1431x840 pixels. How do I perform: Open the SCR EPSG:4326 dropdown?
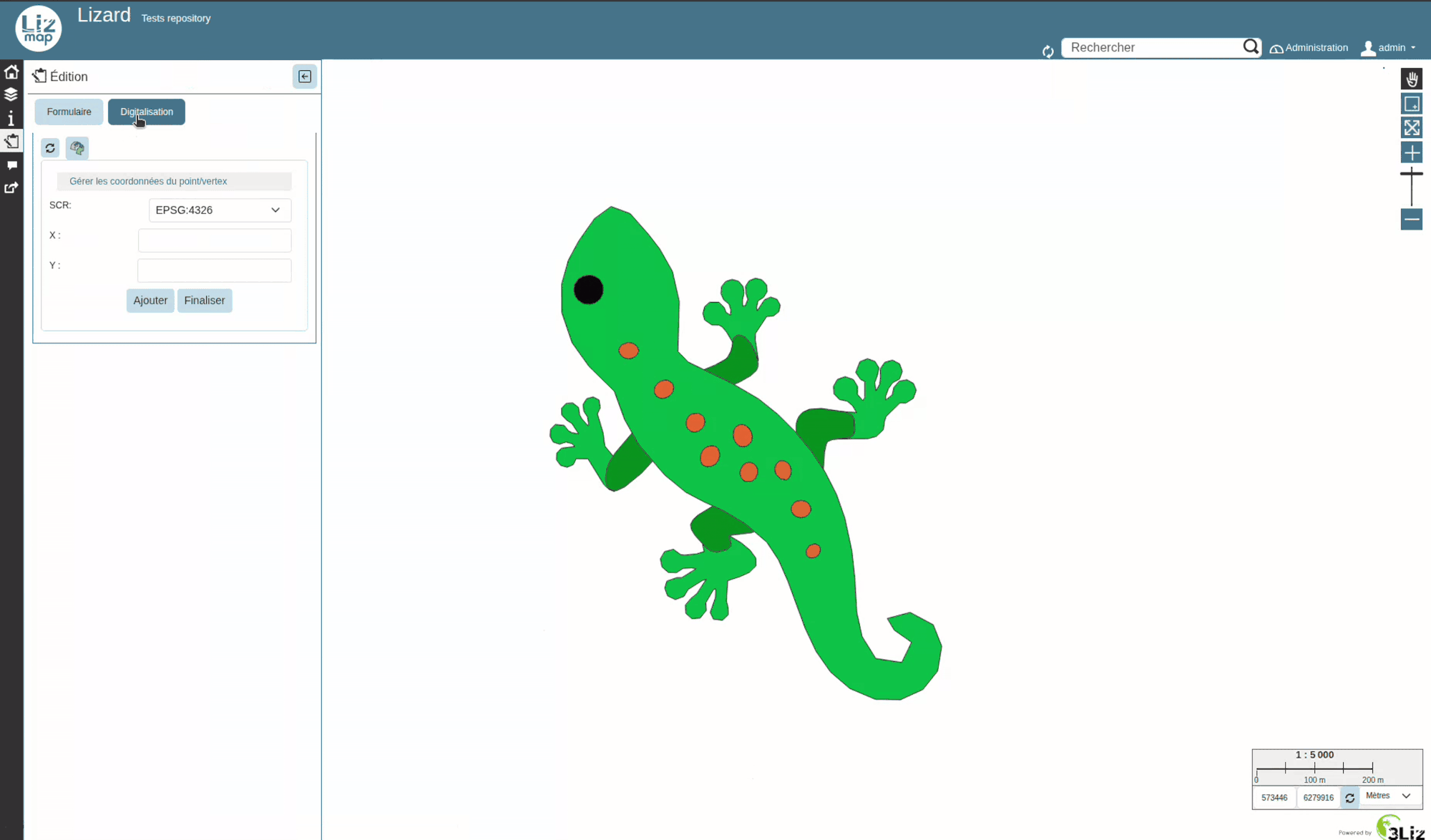pyautogui.click(x=220, y=210)
